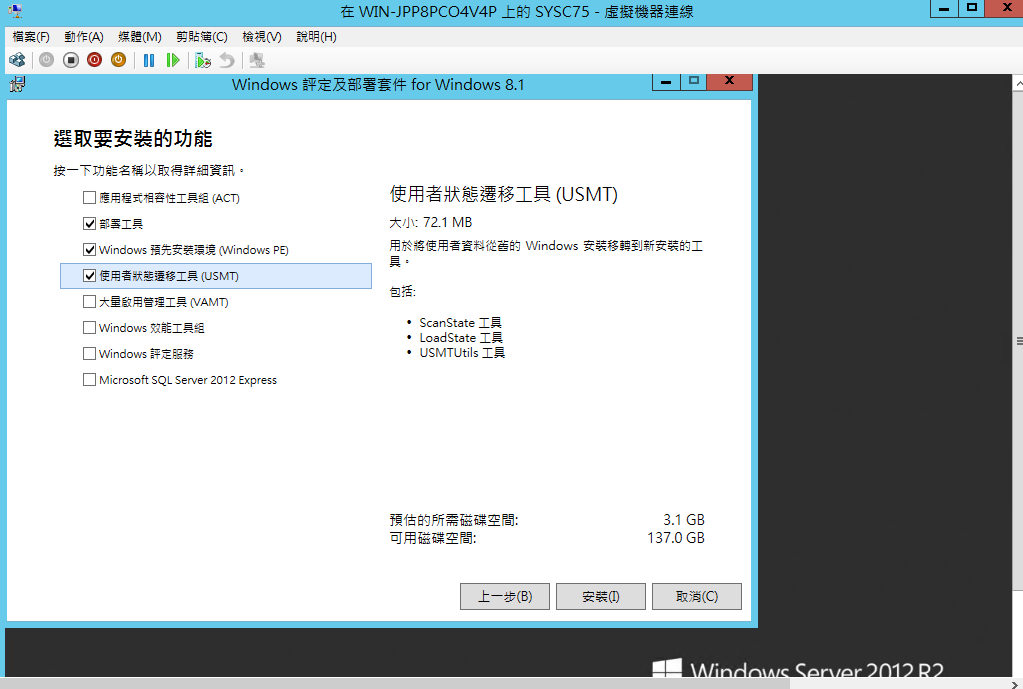Viewport: 1023px width, 689px height.
Task: Save VM state with the orange power icon
Action: coord(118,61)
